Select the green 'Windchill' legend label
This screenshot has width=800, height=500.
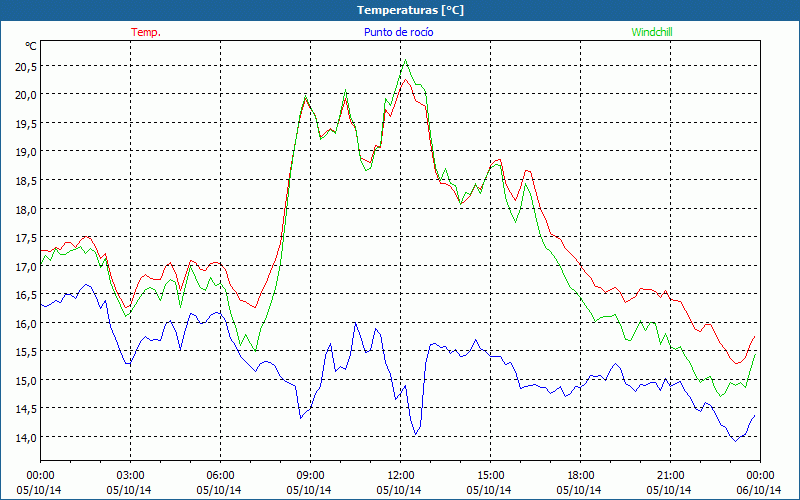652,32
